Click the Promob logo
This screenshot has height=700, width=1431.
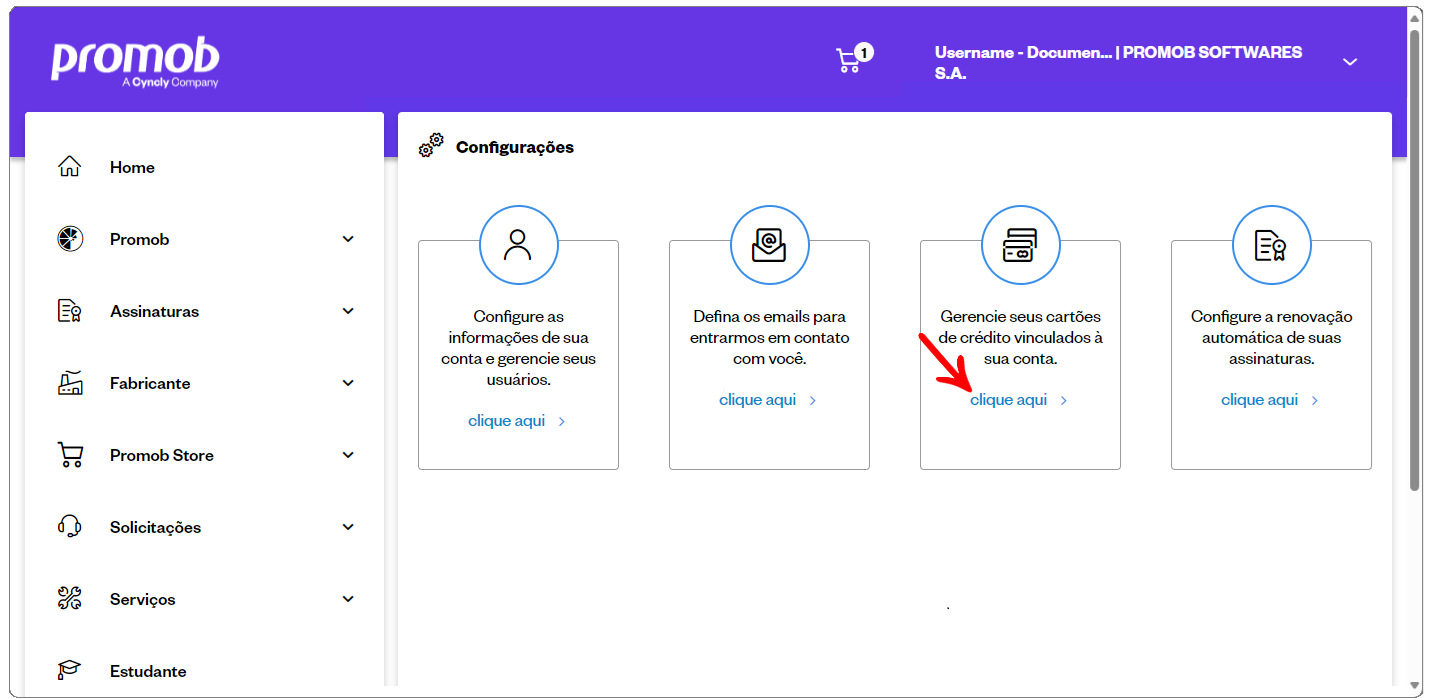click(x=135, y=64)
